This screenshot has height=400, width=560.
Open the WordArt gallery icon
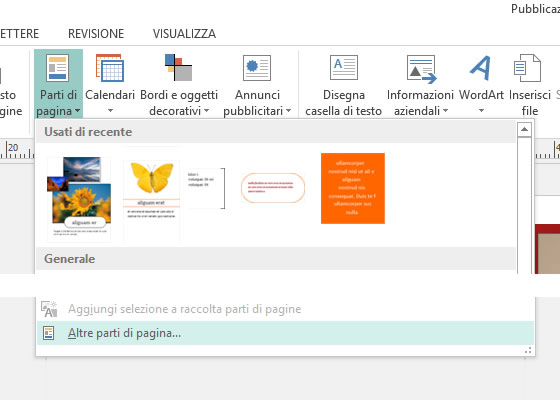tap(480, 68)
